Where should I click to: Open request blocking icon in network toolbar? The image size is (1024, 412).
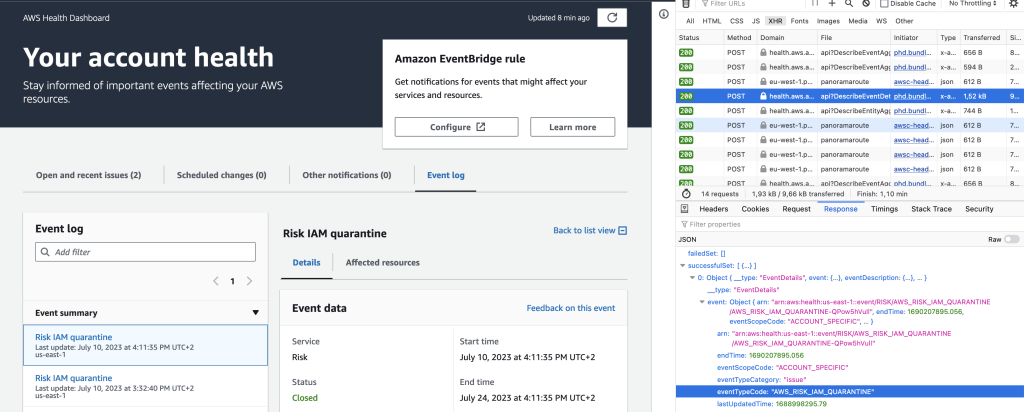click(866, 4)
